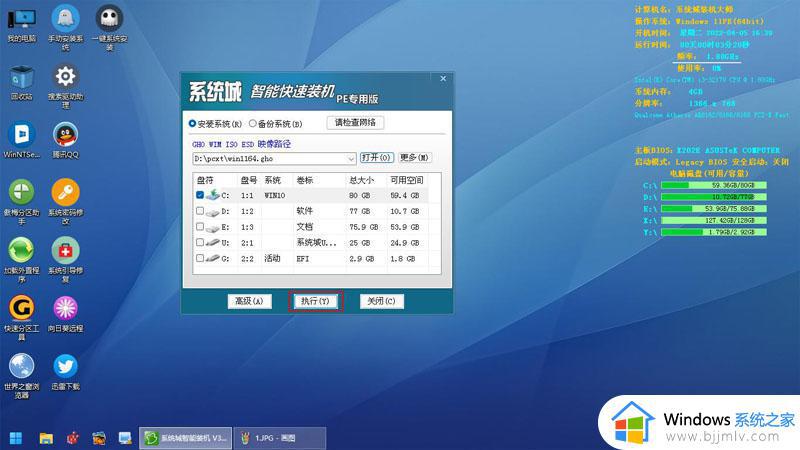
Task: Click the 软件 label in D: row
Action: click(305, 211)
